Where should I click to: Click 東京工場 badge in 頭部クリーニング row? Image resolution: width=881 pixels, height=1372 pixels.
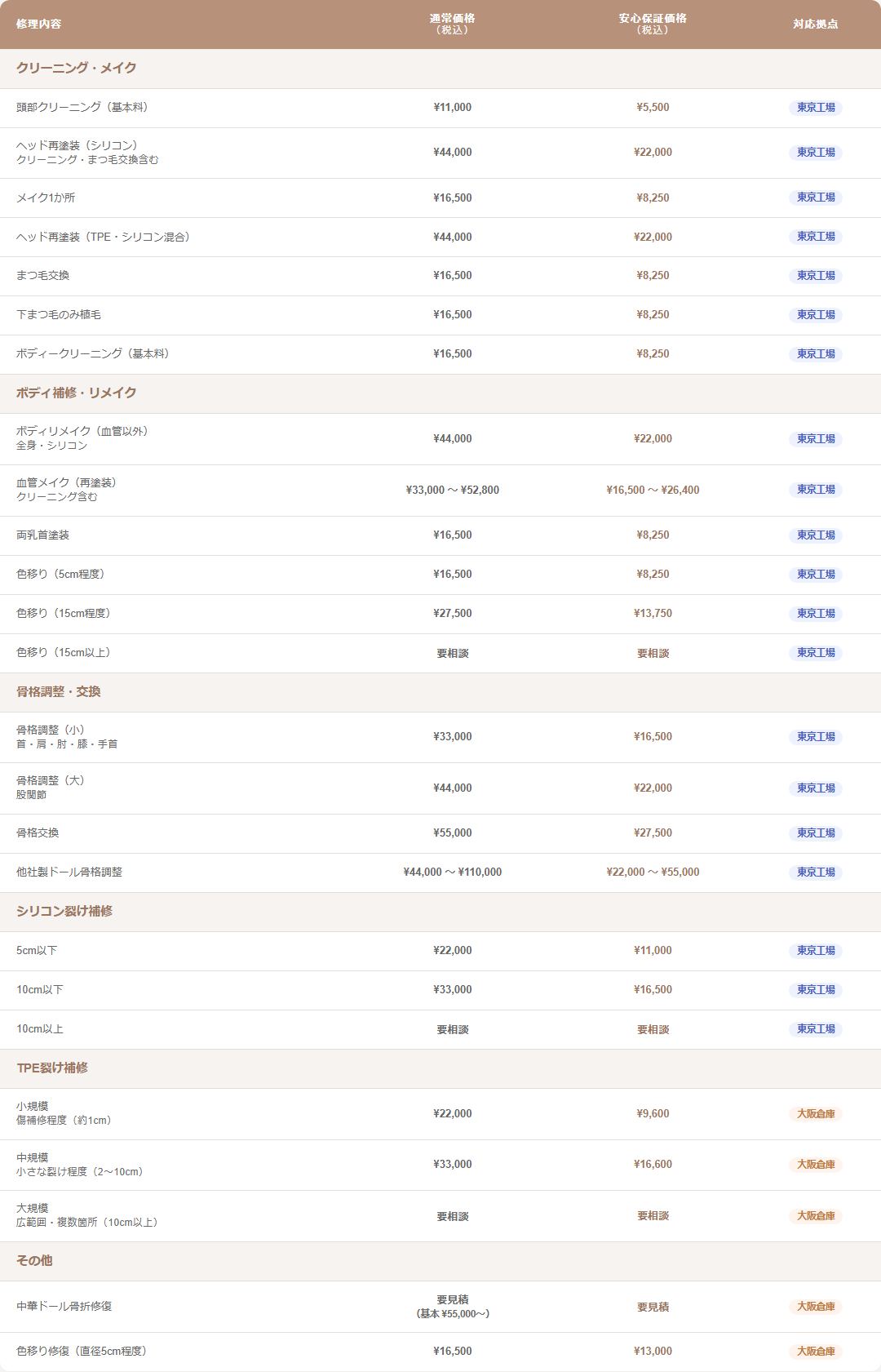(x=816, y=108)
